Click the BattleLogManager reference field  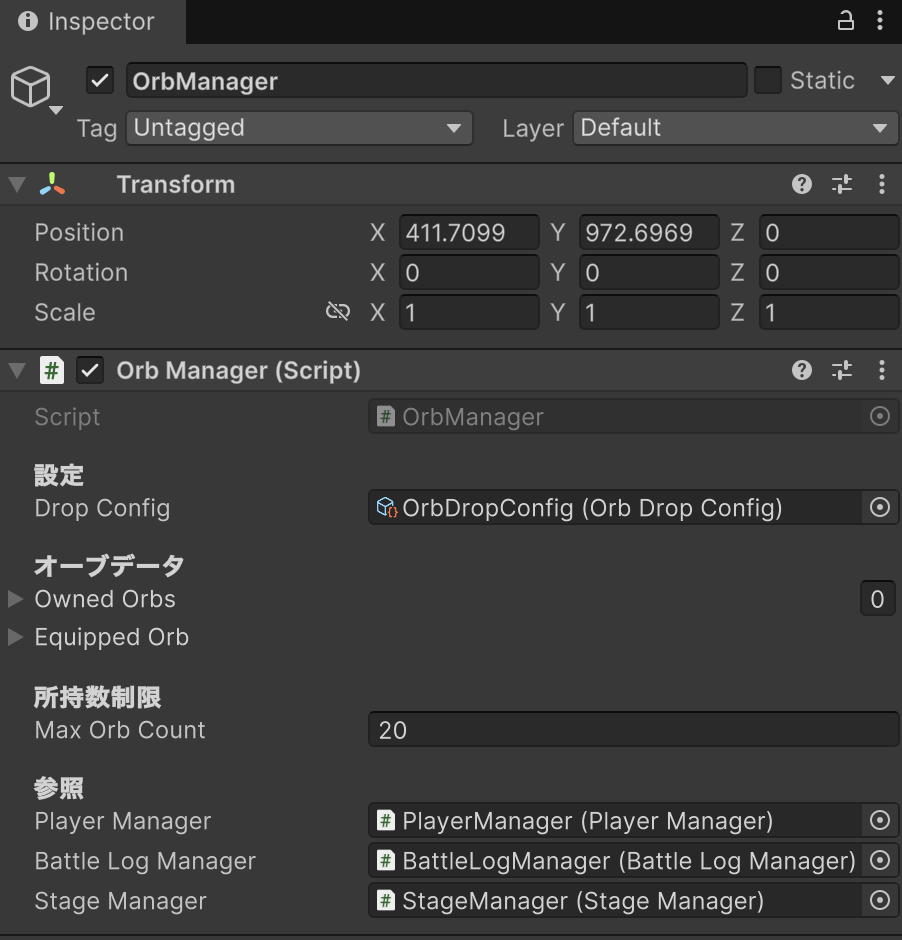click(x=614, y=861)
